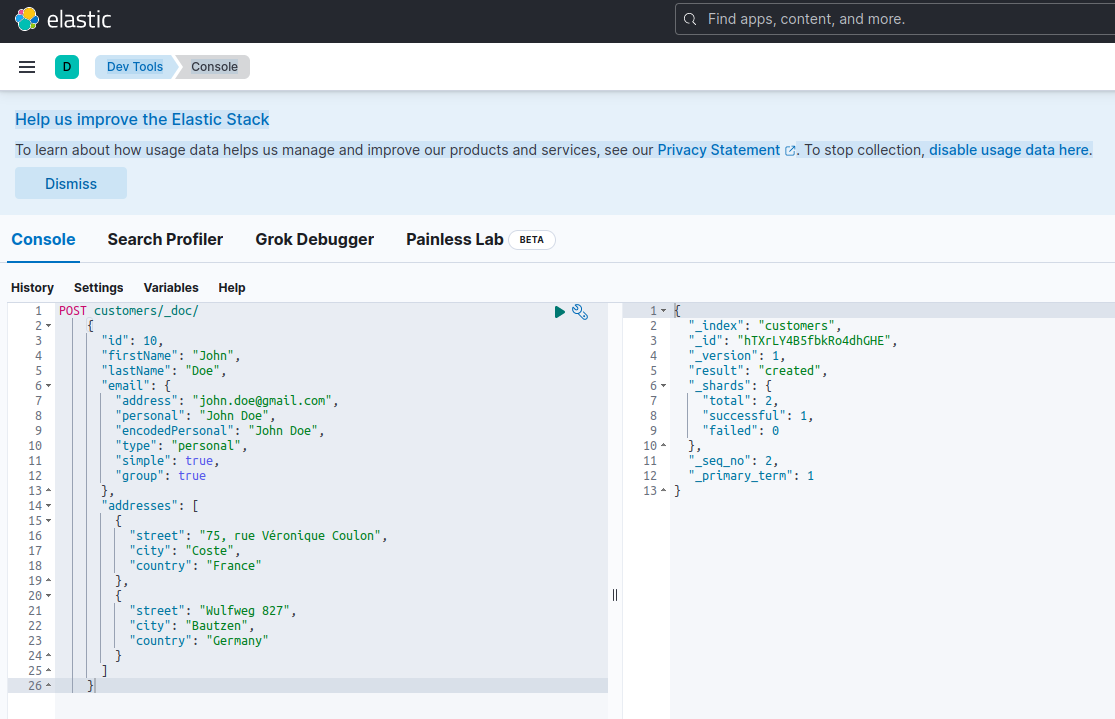Collapse the response root fold at line 1
Screen dimensions: 1115x719
663,311
